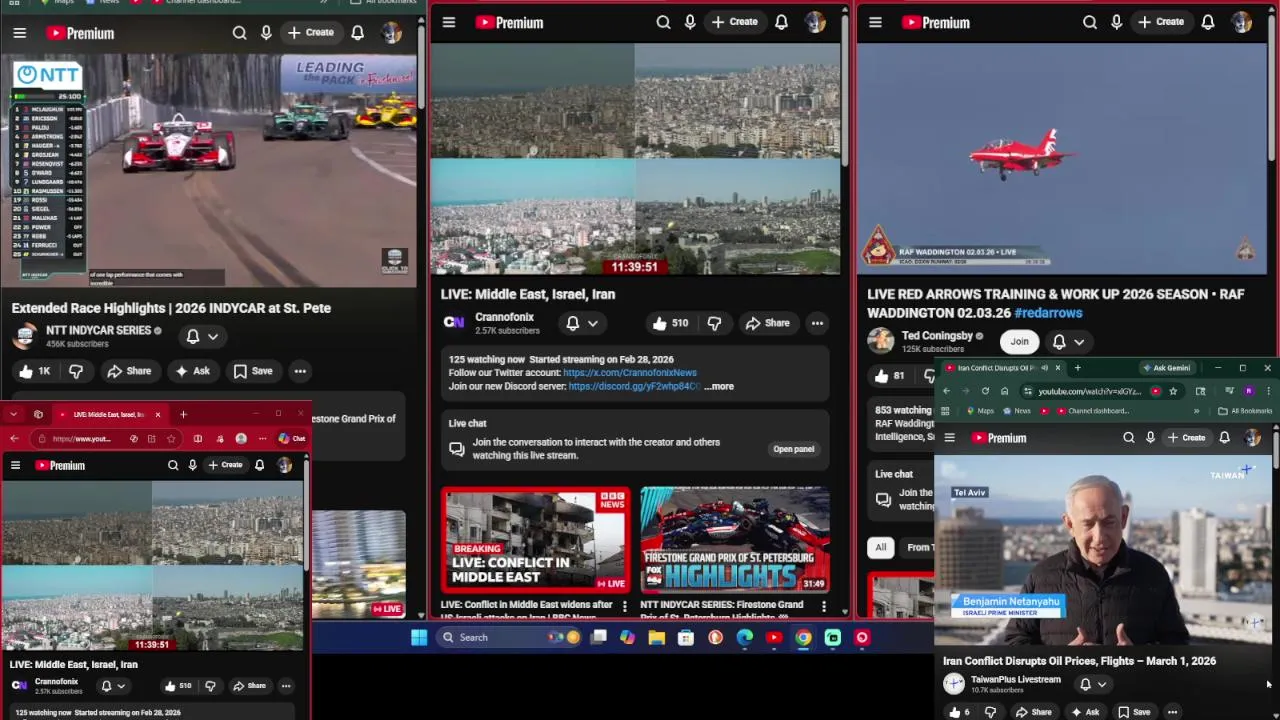Open Microsoft Edge from the taskbar
This screenshot has width=1280, height=720.
pyautogui.click(x=745, y=637)
